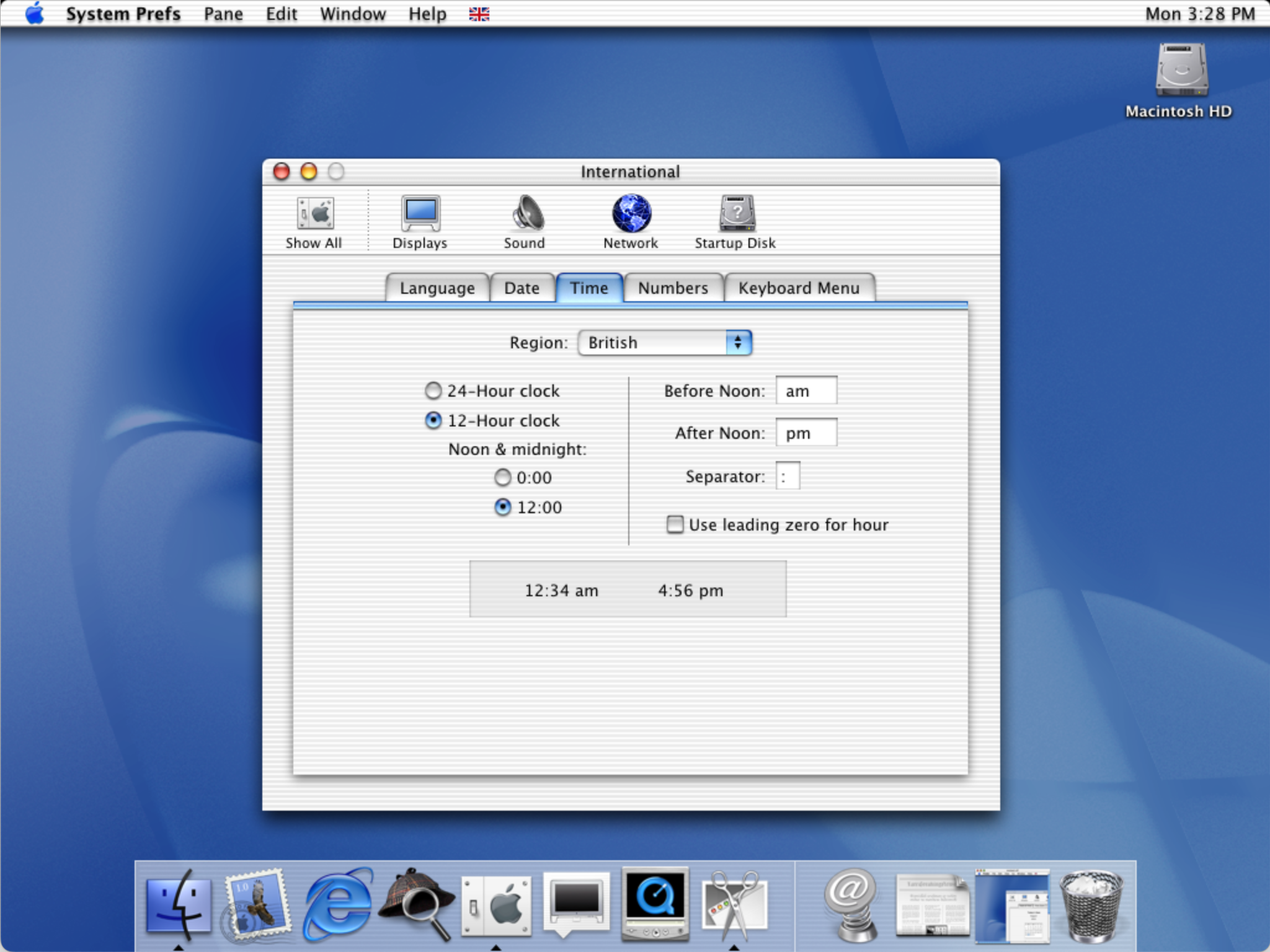Open the minimized window thumbnail in dock
The width and height of the screenshot is (1270, 952).
tap(1012, 905)
